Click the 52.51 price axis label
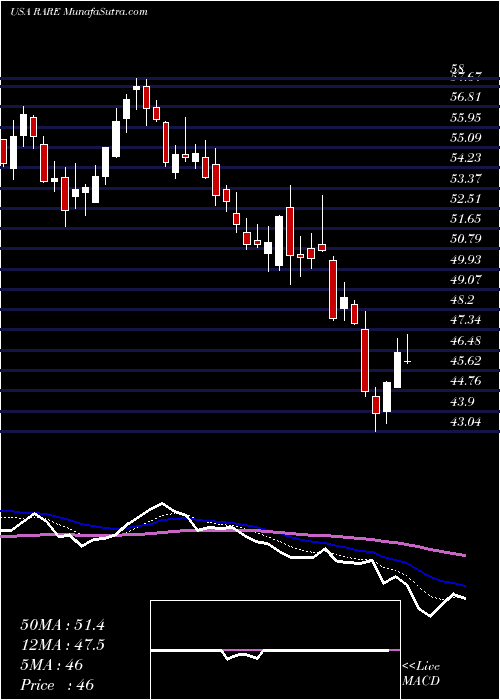 pyautogui.click(x=466, y=199)
